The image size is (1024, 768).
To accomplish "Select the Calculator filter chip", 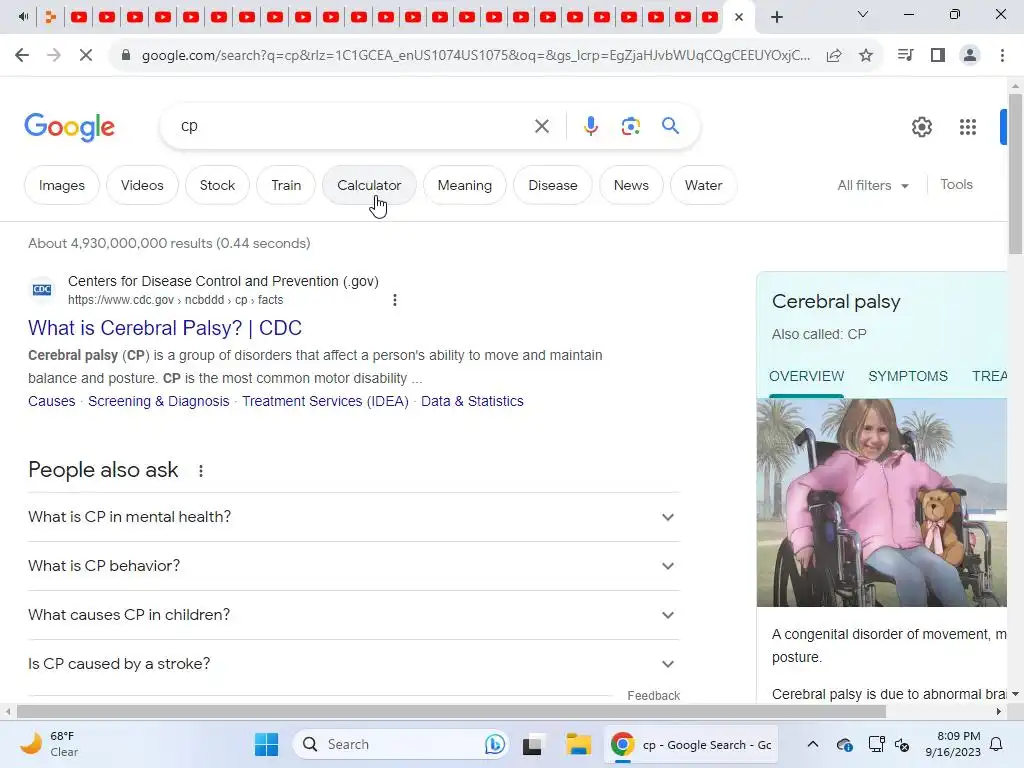I will point(369,185).
